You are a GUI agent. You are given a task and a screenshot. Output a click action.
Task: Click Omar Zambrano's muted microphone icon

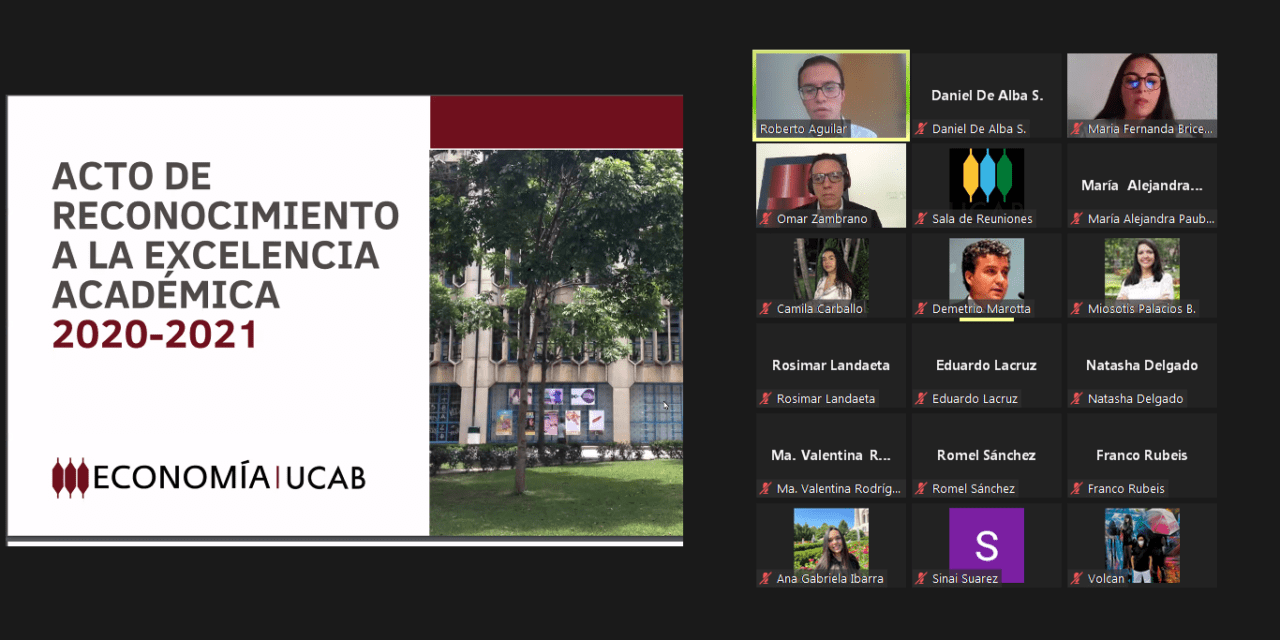pos(766,219)
